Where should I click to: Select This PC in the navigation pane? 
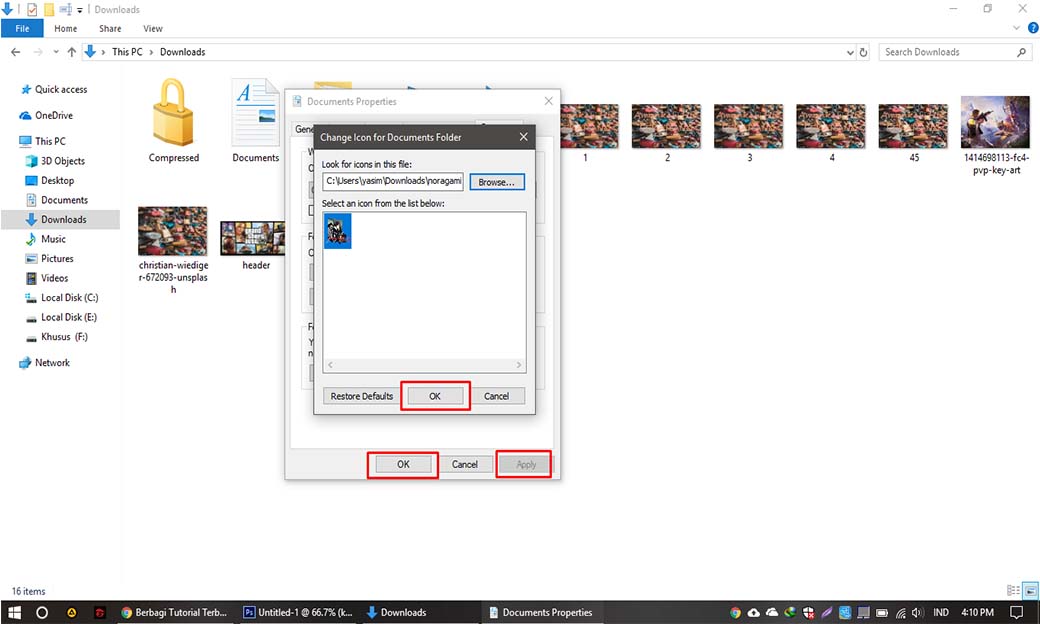click(43, 141)
